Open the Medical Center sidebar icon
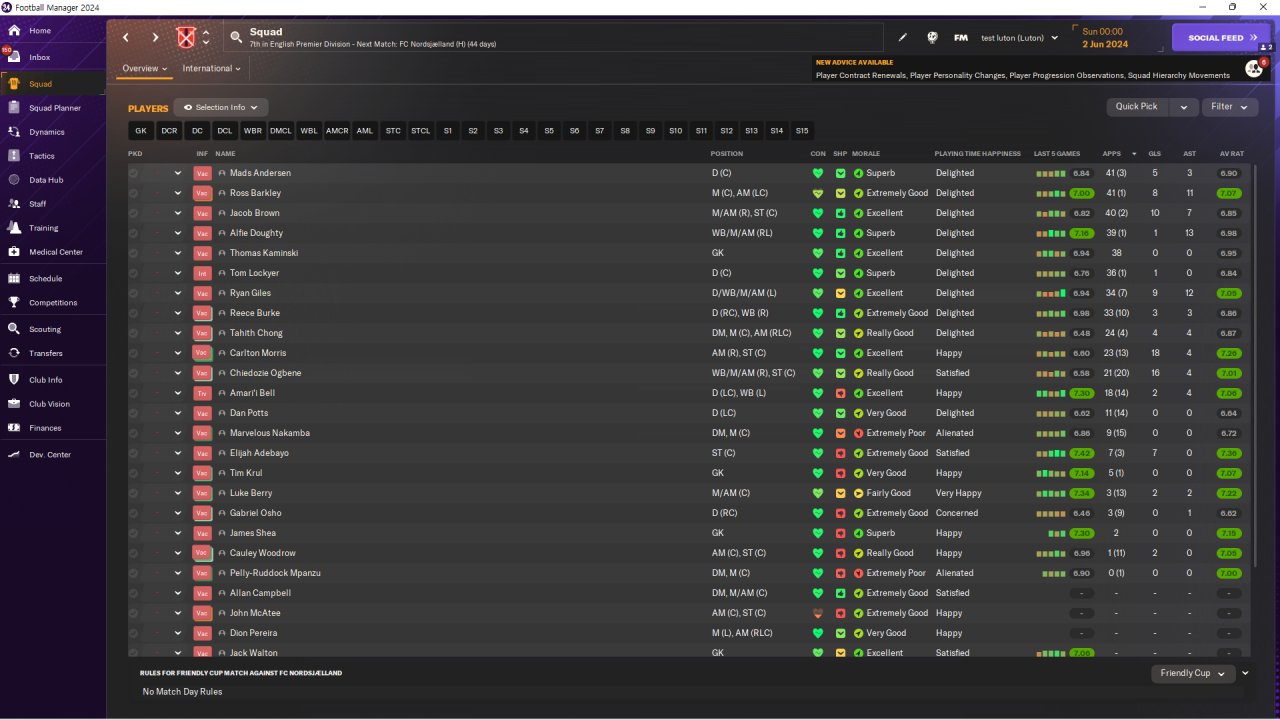Viewport: 1280px width, 720px height. 14,252
